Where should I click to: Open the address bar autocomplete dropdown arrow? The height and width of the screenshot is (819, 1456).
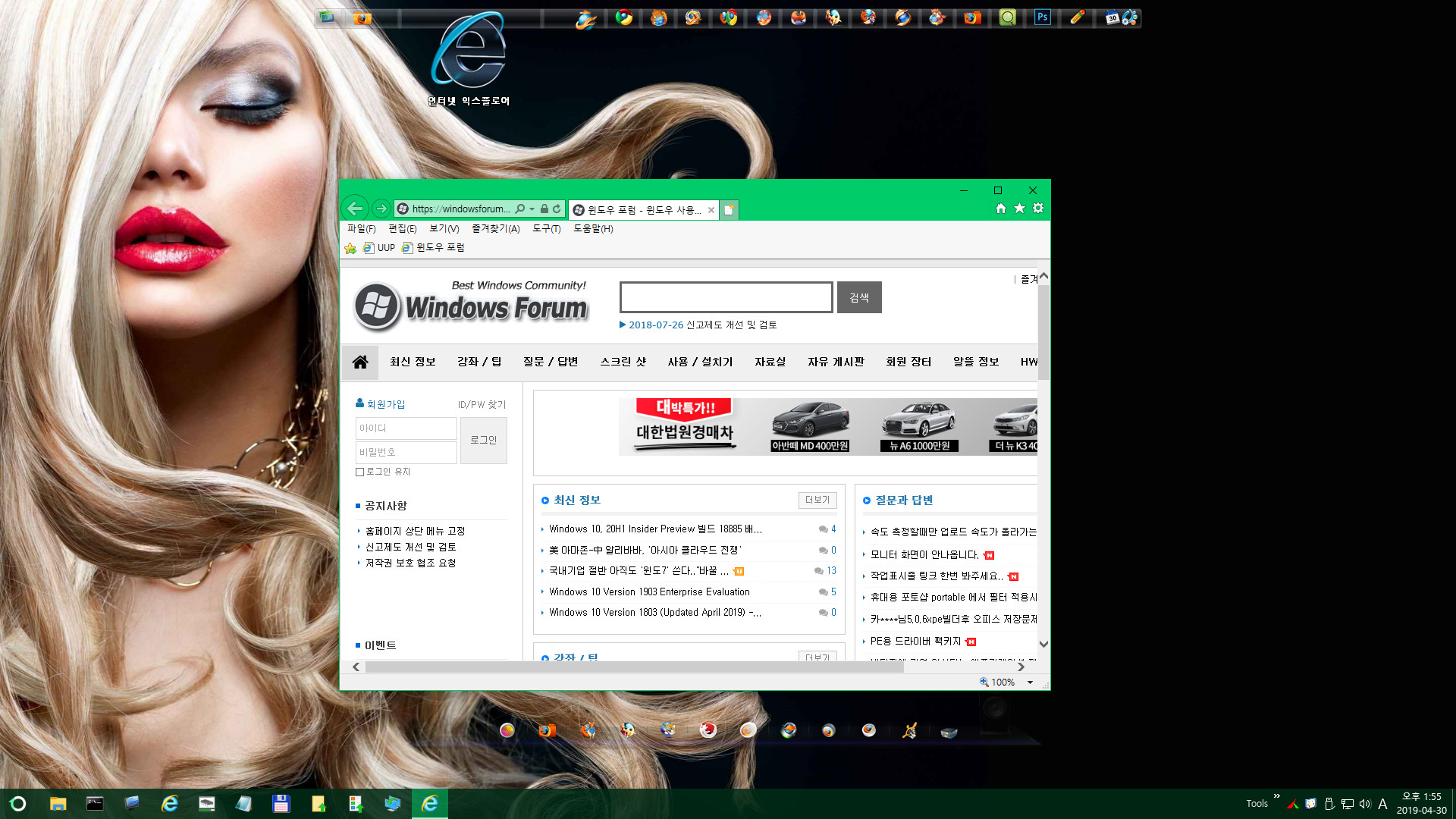(532, 209)
